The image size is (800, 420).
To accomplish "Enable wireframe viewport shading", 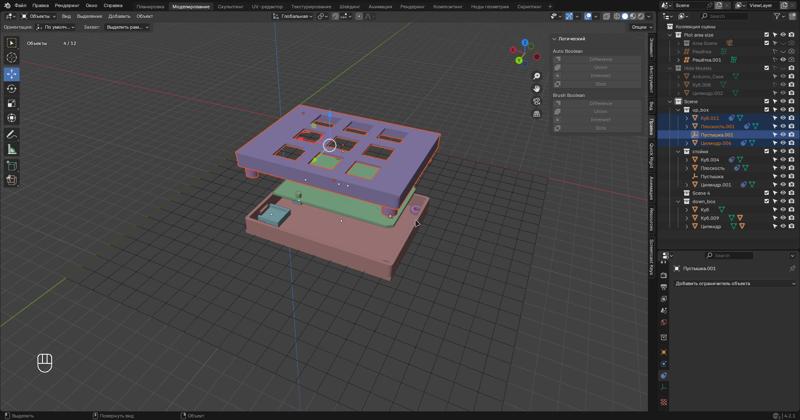I will 617,16.
